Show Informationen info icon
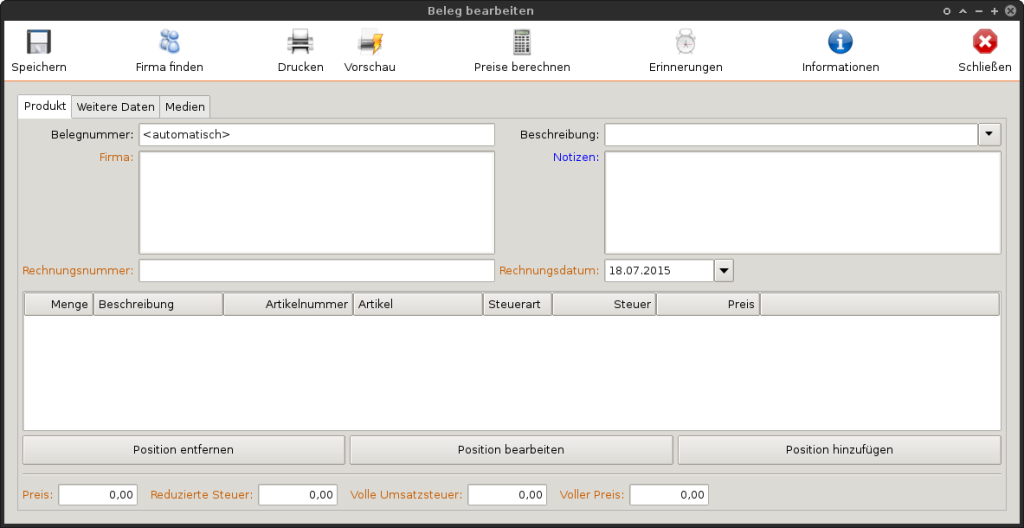The width and height of the screenshot is (1024, 528). [x=840, y=42]
